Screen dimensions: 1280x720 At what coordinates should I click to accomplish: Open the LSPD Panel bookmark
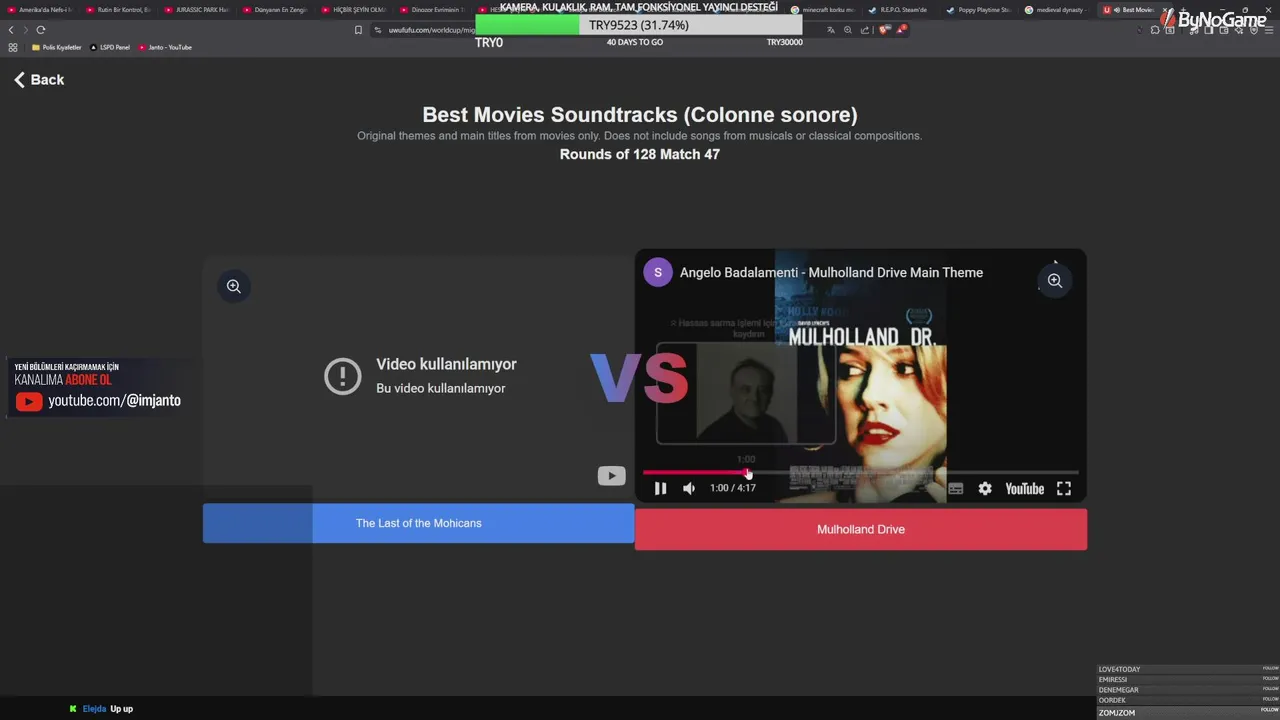pyautogui.click(x=110, y=47)
